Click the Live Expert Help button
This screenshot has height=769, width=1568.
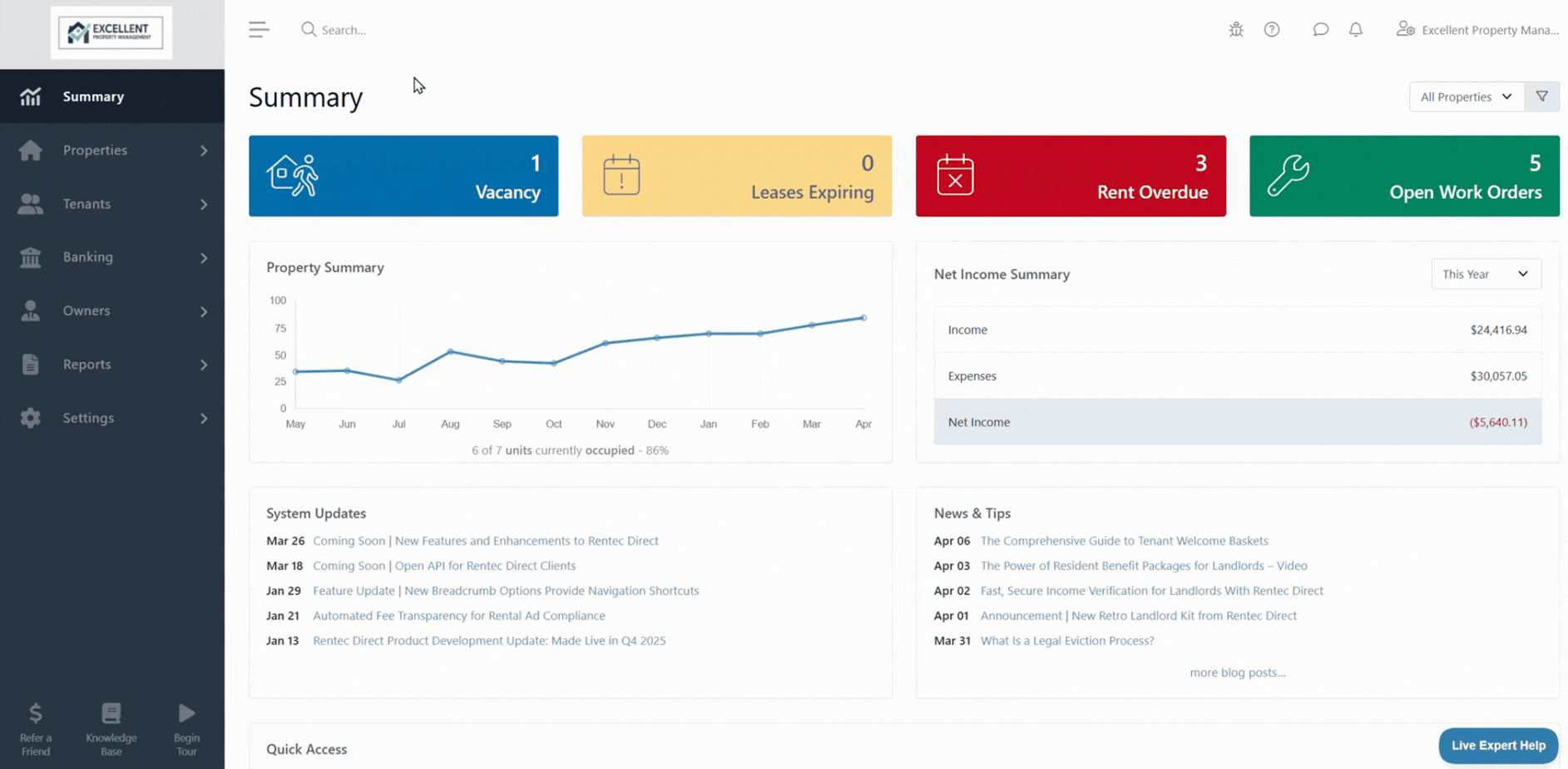(x=1498, y=746)
